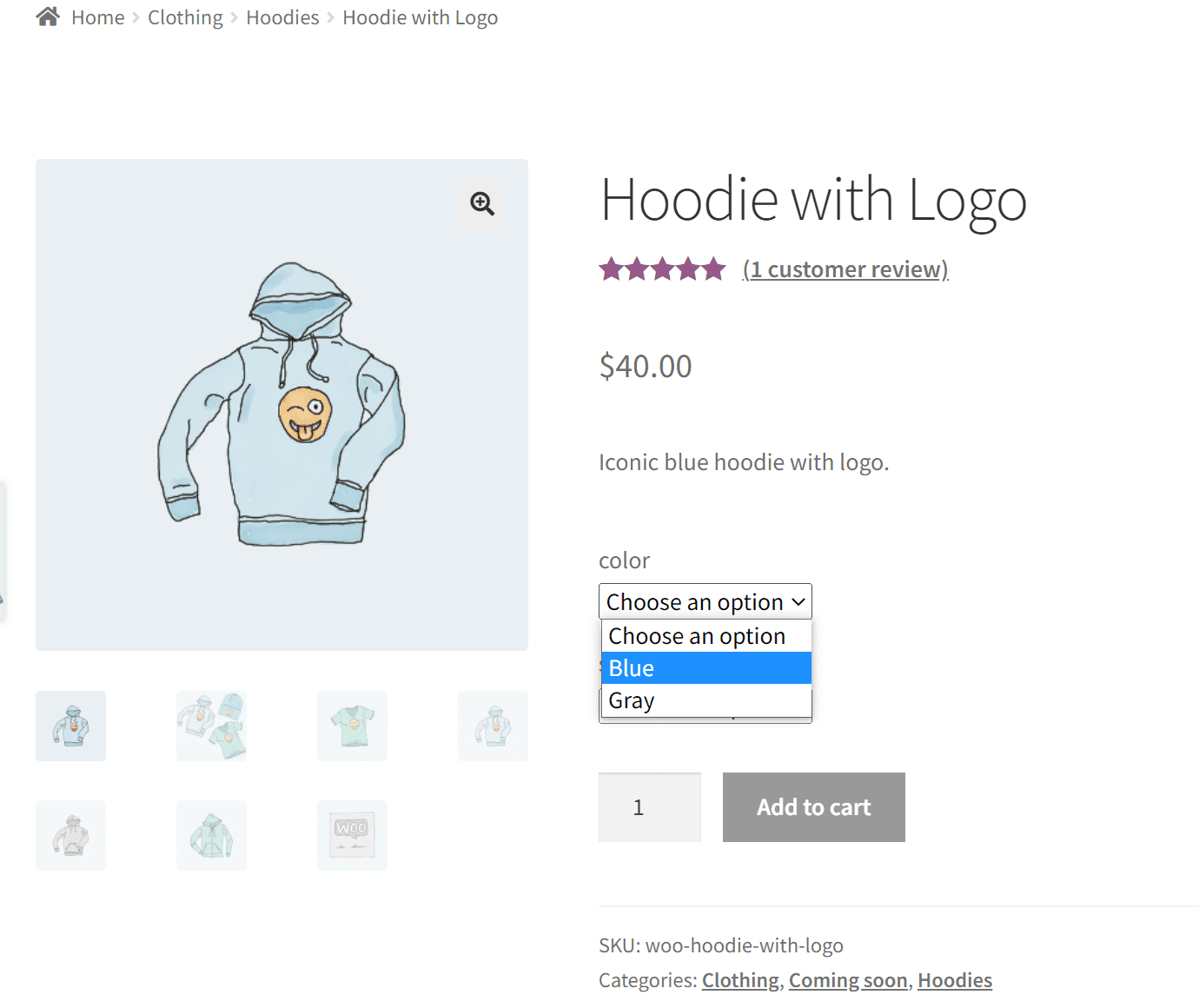This screenshot has width=1199, height=1008.
Task: Select the green zip hoodie thumbnail
Action: 211,835
